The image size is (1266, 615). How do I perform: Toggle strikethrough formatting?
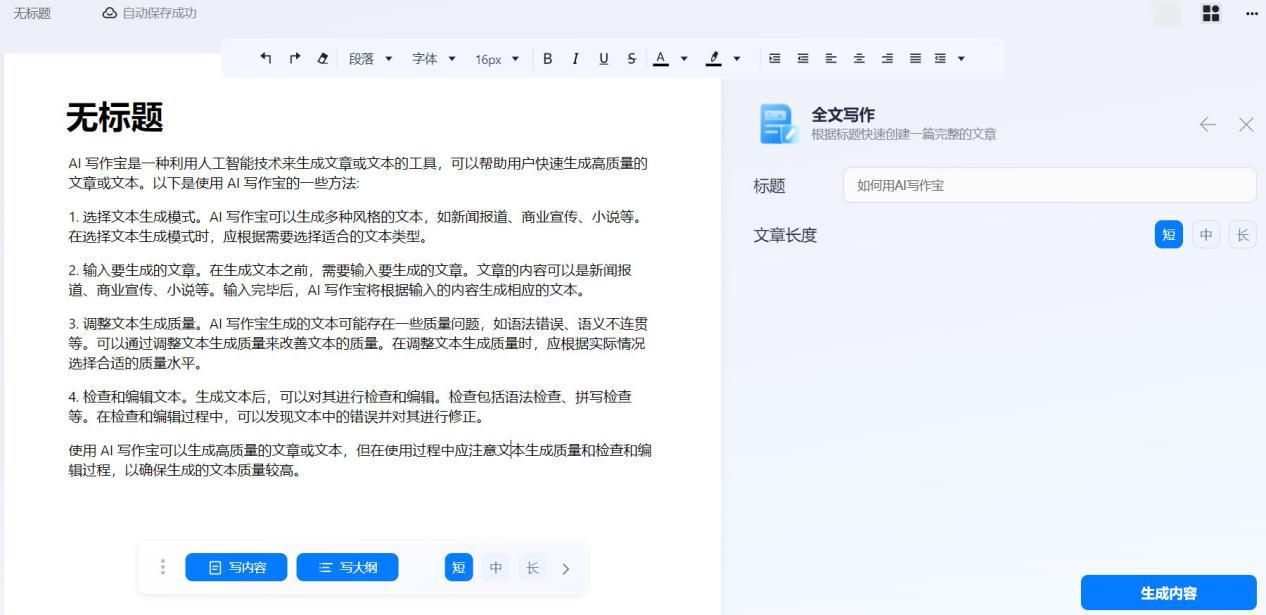tap(631, 58)
